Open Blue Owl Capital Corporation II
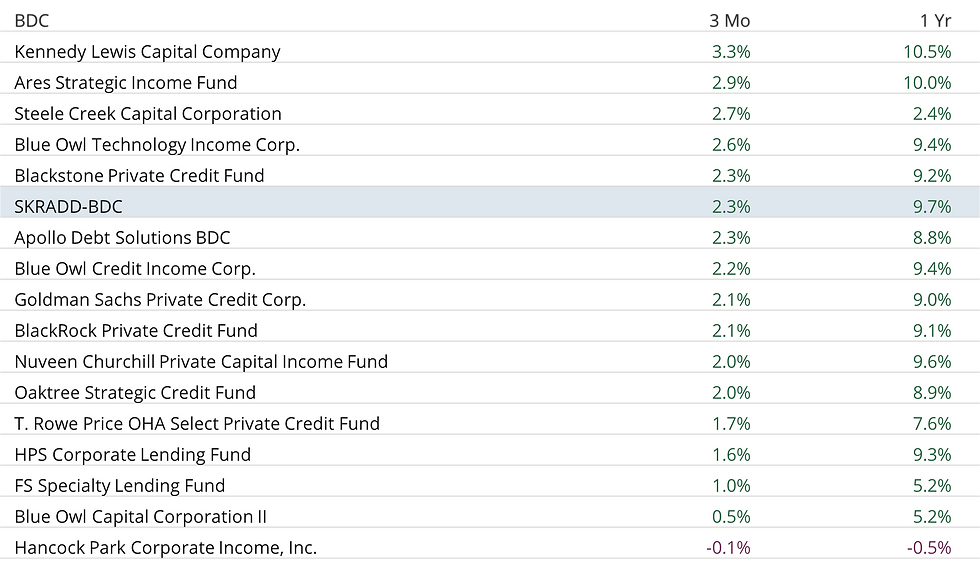Image resolution: width=980 pixels, height=569 pixels. coord(140,517)
